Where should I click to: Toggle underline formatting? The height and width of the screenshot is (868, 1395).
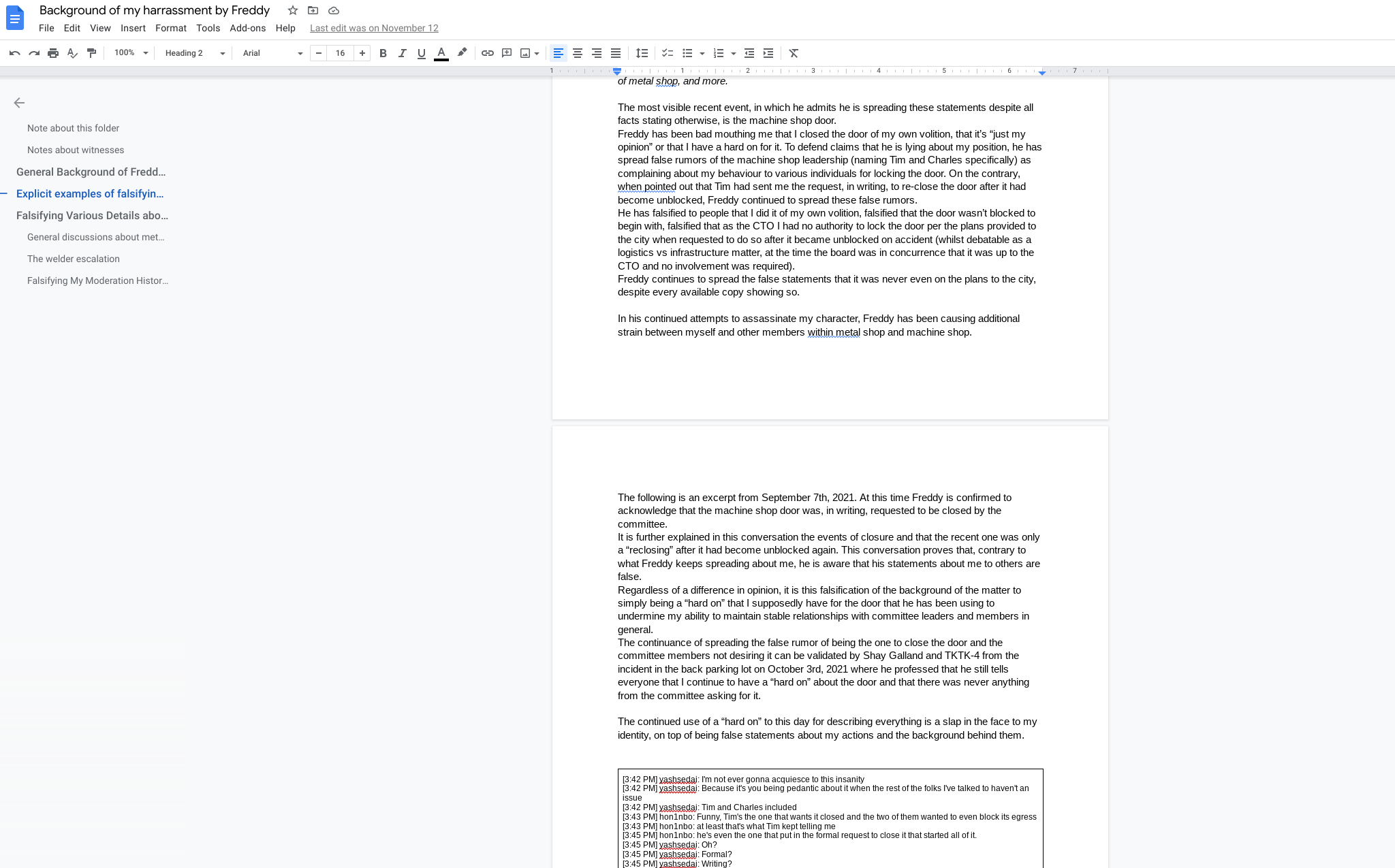click(x=421, y=53)
